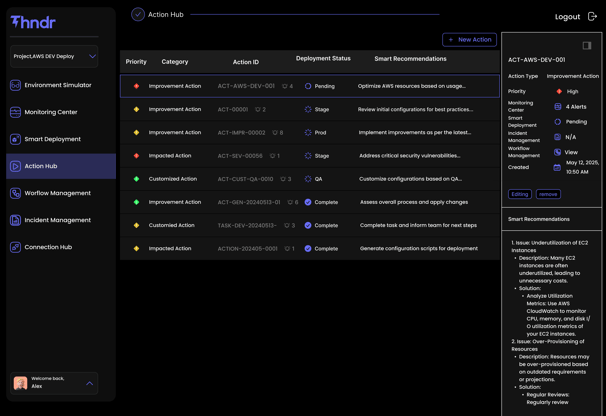Click red priority diamond for ACT-SEV-00056
Viewport: 606px width, 416px height.
(x=136, y=155)
